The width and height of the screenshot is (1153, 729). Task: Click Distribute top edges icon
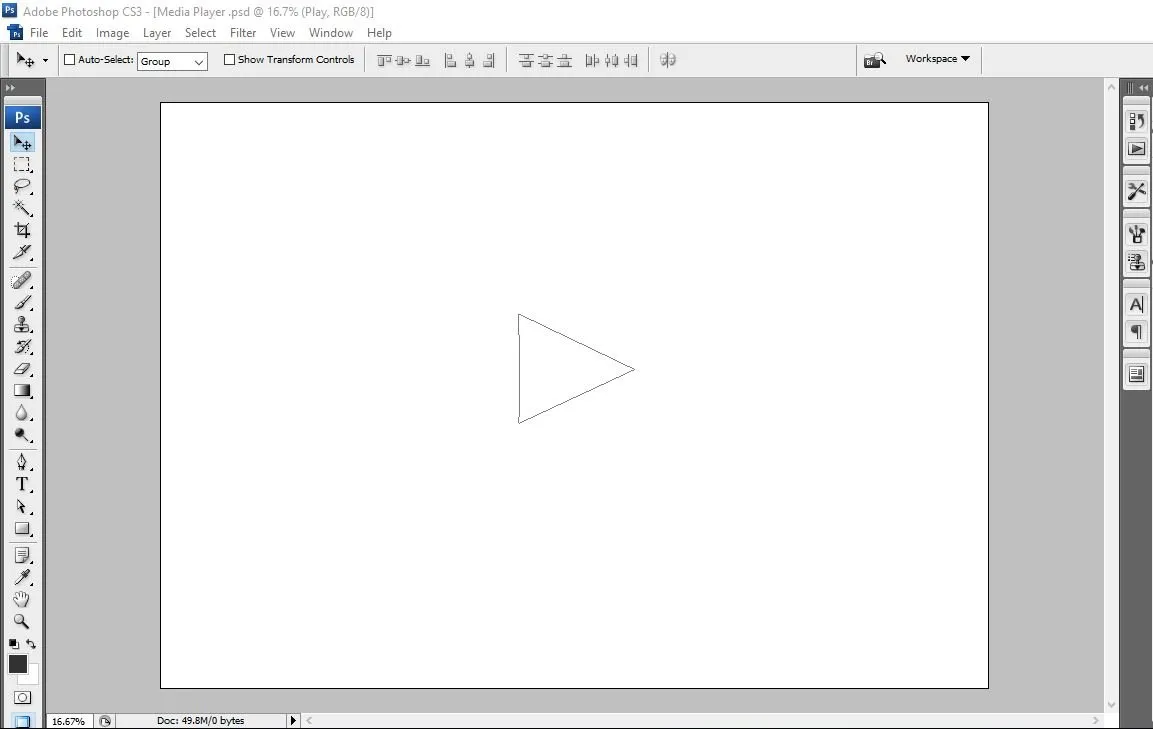point(526,60)
